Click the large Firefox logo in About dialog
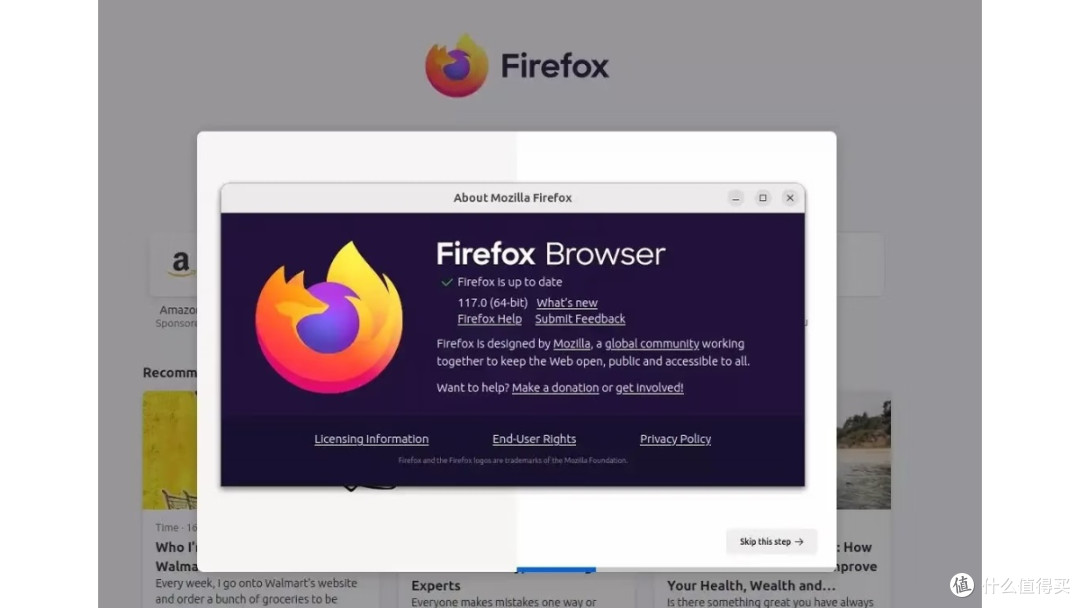 [x=329, y=317]
